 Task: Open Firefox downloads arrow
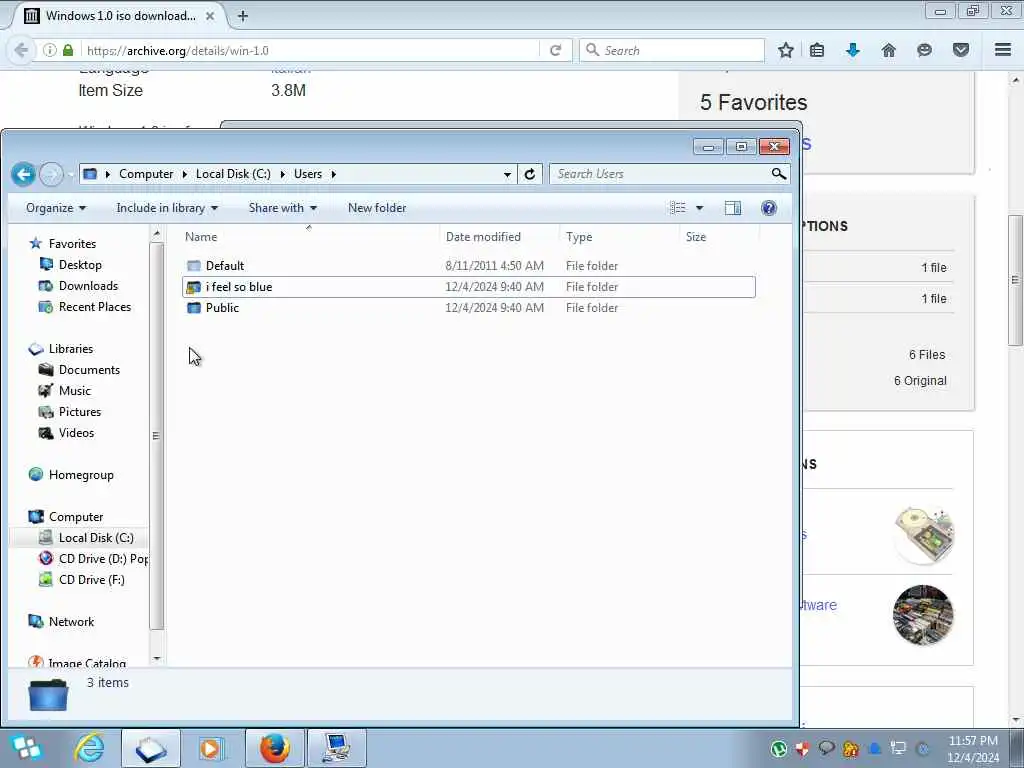(853, 50)
